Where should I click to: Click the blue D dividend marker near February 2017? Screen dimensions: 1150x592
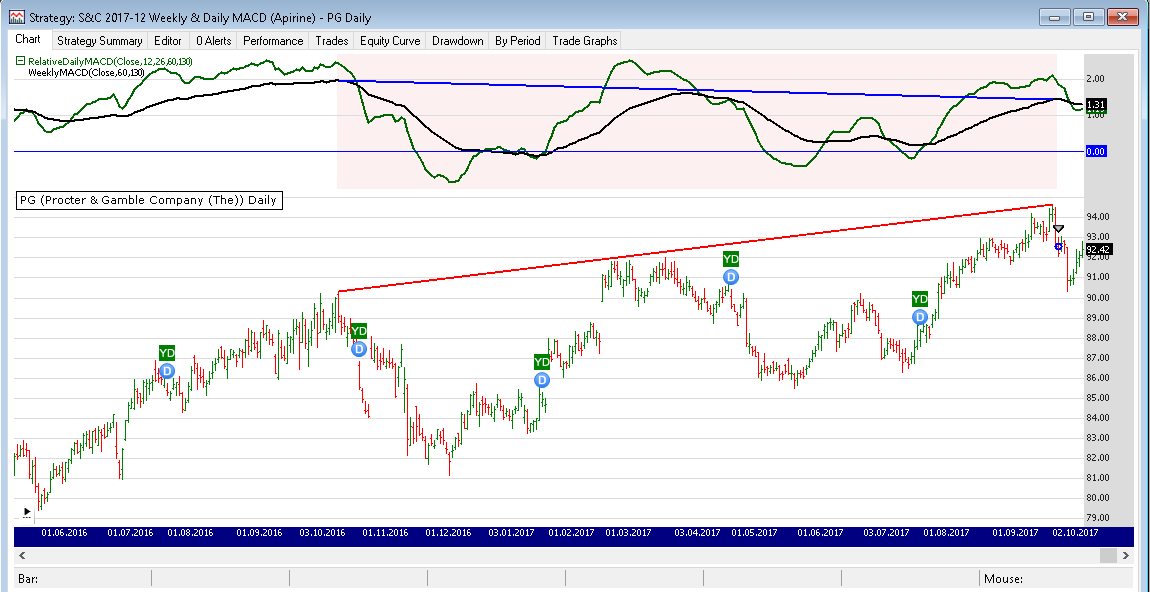point(542,380)
